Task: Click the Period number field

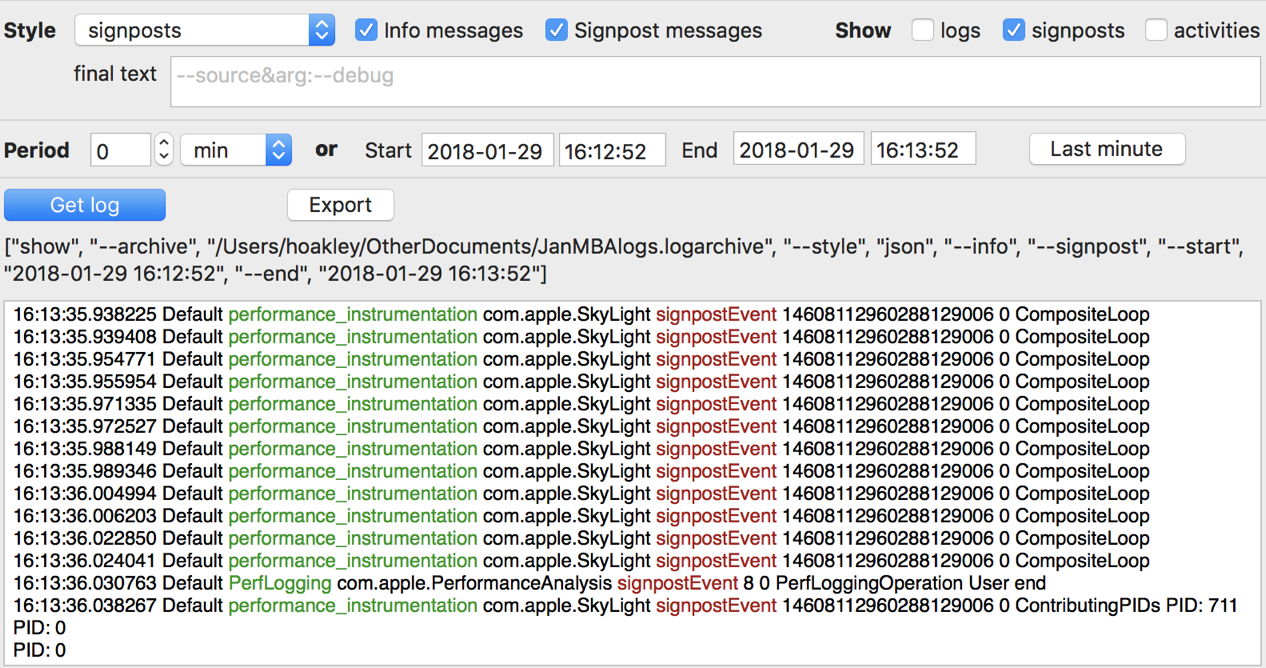Action: point(120,150)
